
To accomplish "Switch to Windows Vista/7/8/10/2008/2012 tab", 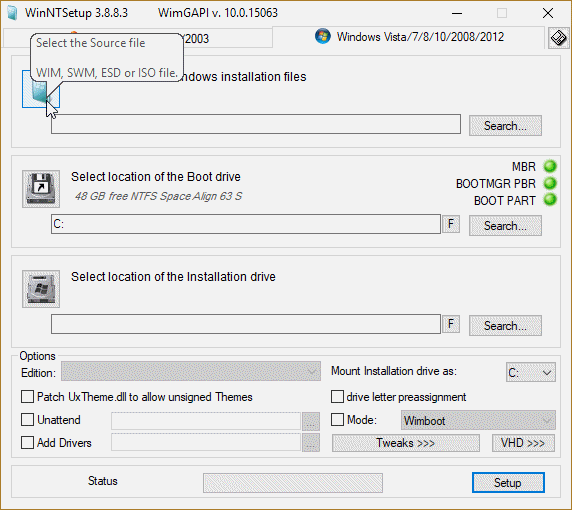I will 409,37.
